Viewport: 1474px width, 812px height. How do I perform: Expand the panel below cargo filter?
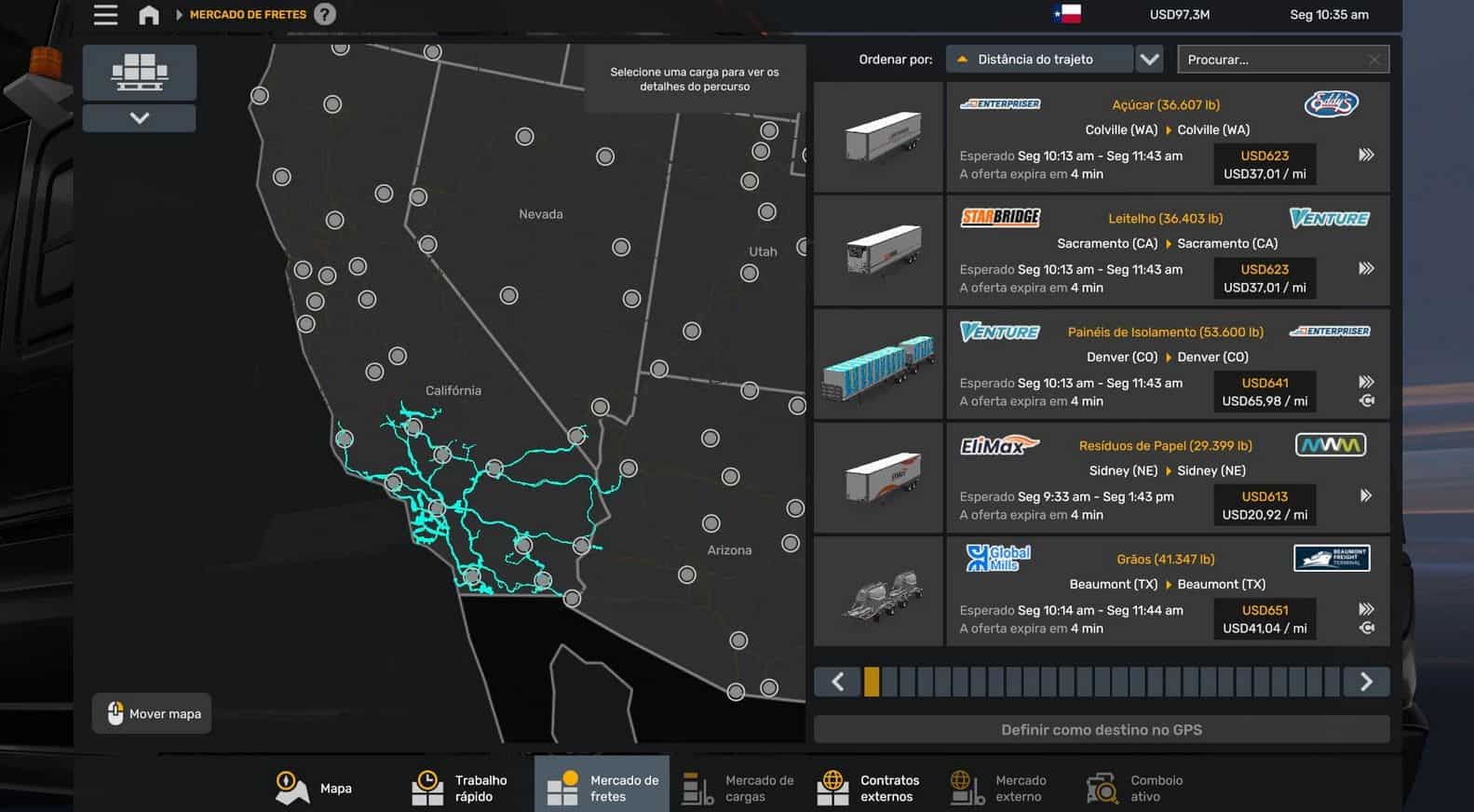point(140,118)
